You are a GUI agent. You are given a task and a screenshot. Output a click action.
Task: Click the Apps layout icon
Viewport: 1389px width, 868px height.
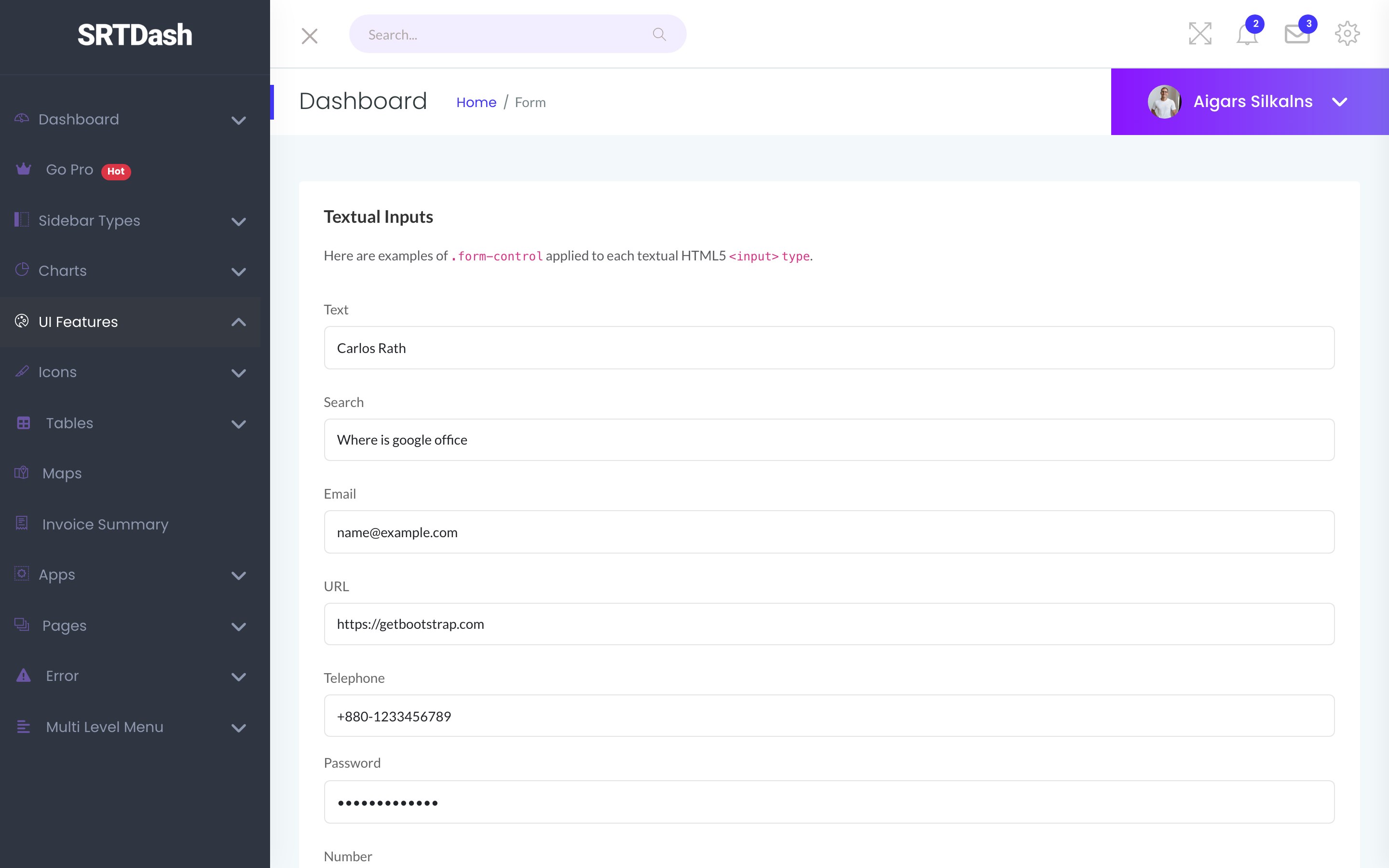21,573
